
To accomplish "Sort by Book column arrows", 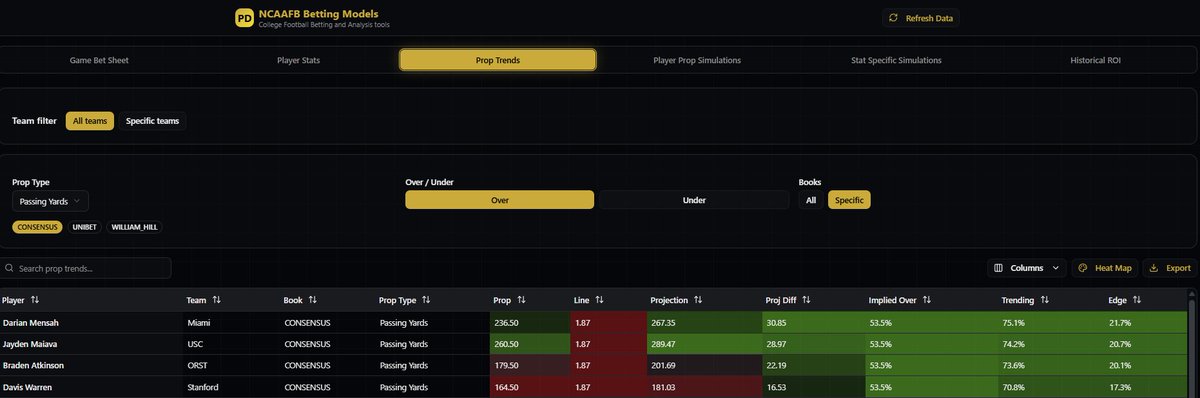I will pyautogui.click(x=312, y=299).
